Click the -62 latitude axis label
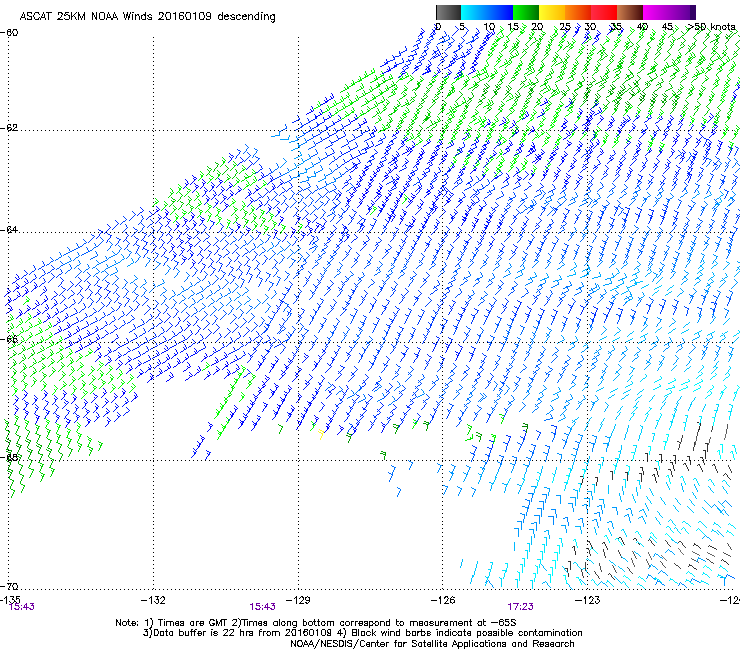This screenshot has width=740, height=650. 9,128
